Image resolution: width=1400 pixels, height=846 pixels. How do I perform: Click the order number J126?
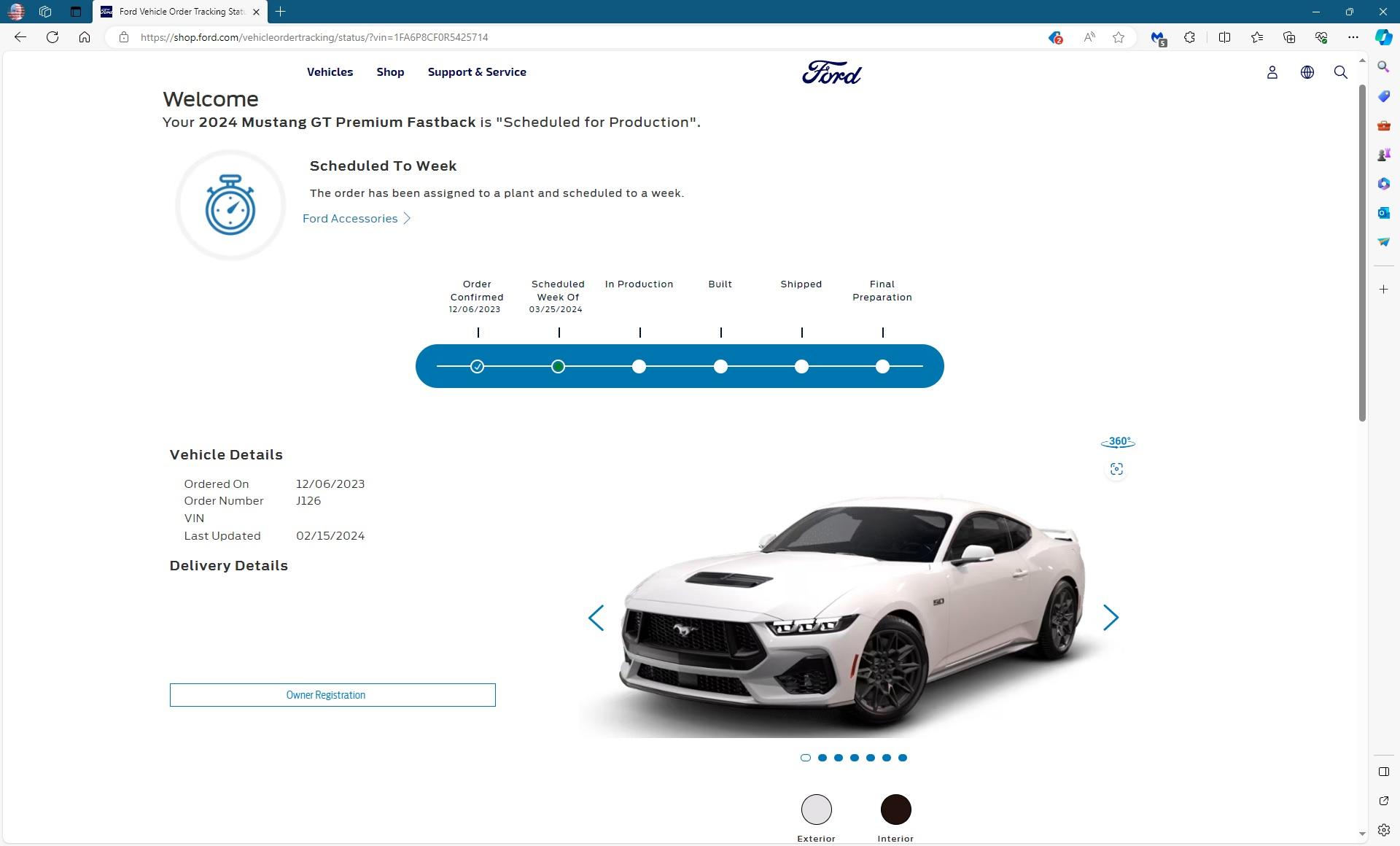[x=308, y=501]
